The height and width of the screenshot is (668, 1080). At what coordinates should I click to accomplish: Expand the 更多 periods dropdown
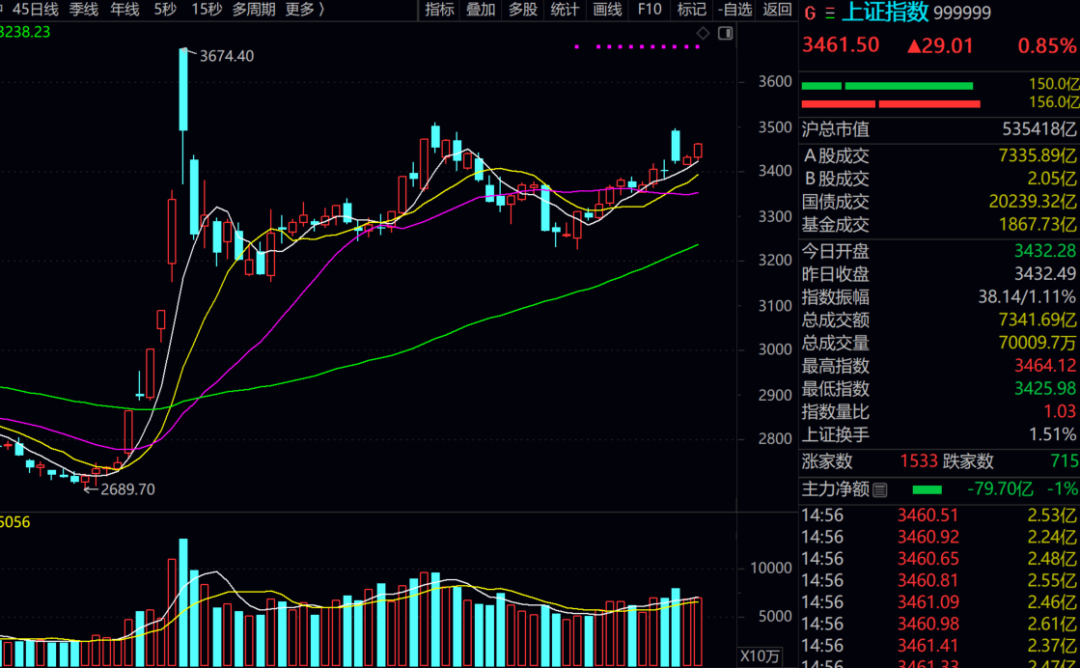tap(305, 10)
